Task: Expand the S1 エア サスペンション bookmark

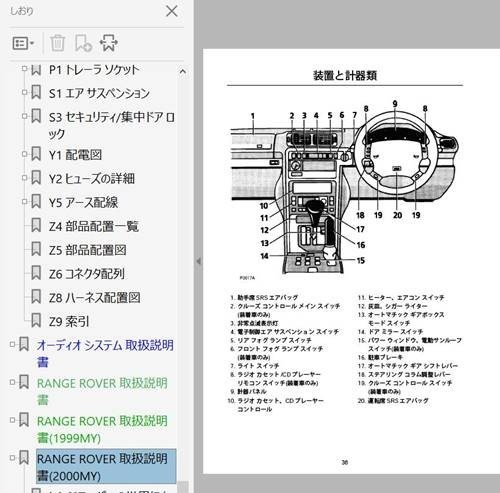Action: pyautogui.click(x=24, y=92)
